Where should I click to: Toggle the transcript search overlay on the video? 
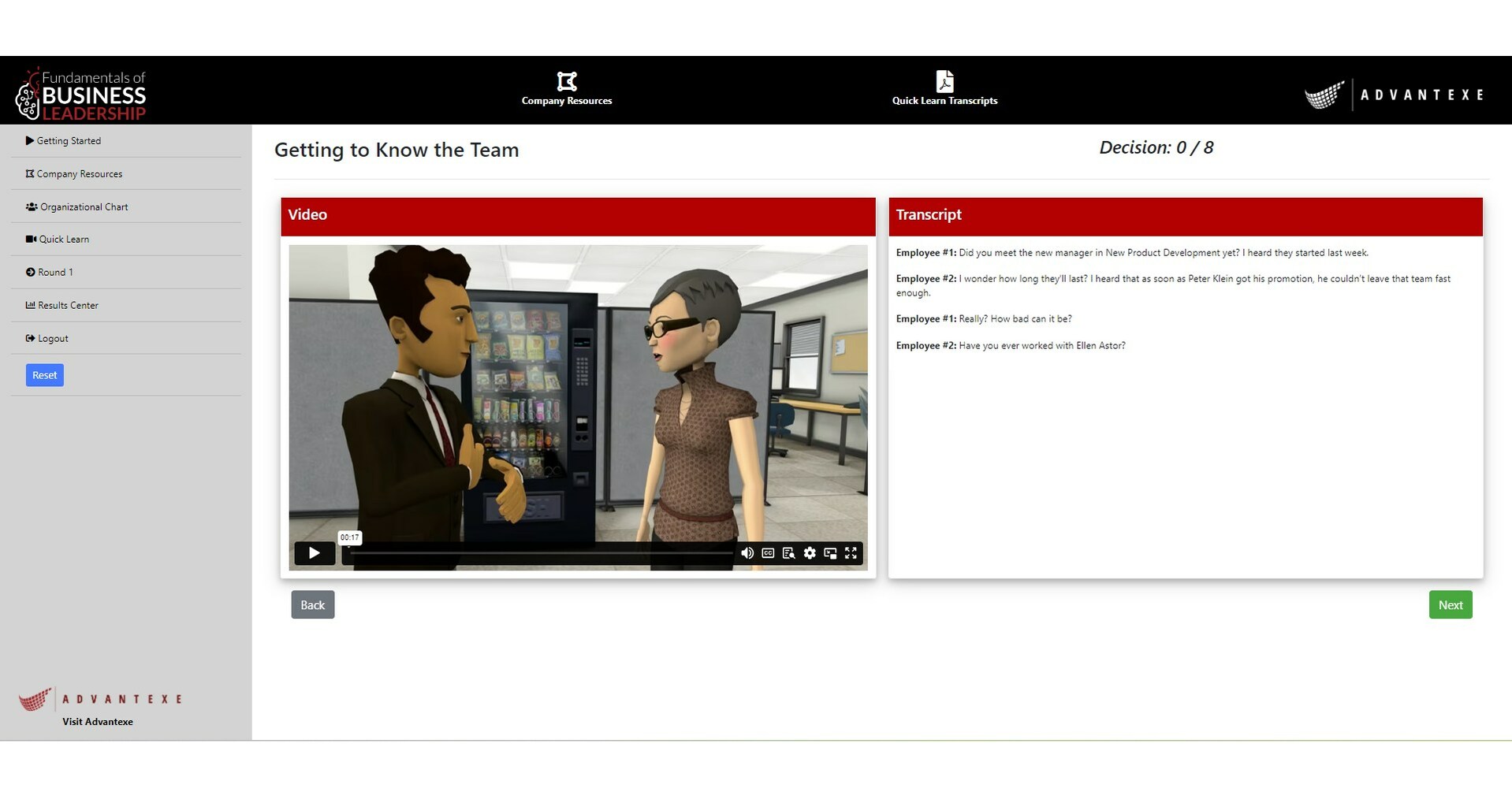788,553
